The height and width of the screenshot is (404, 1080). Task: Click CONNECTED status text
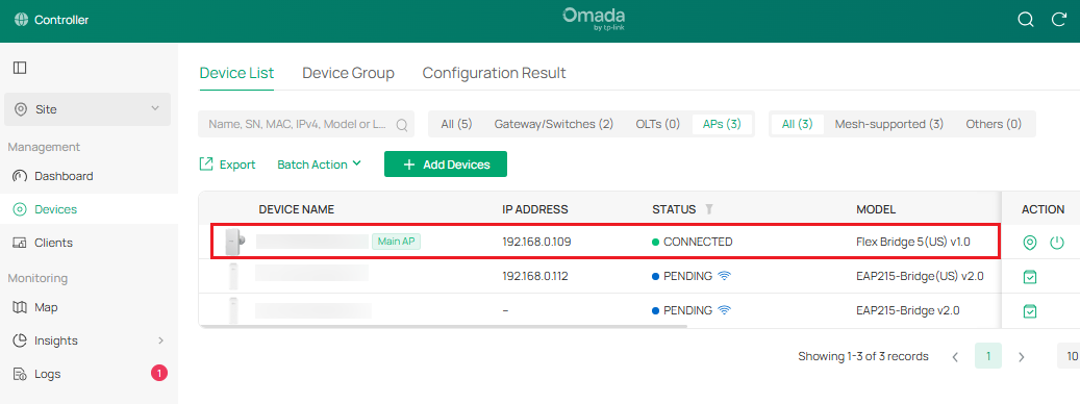tap(698, 242)
